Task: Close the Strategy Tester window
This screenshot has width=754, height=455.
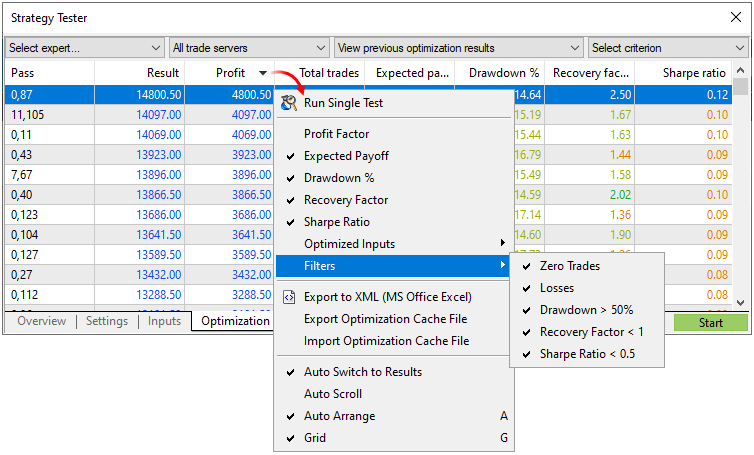Action: pos(736,17)
